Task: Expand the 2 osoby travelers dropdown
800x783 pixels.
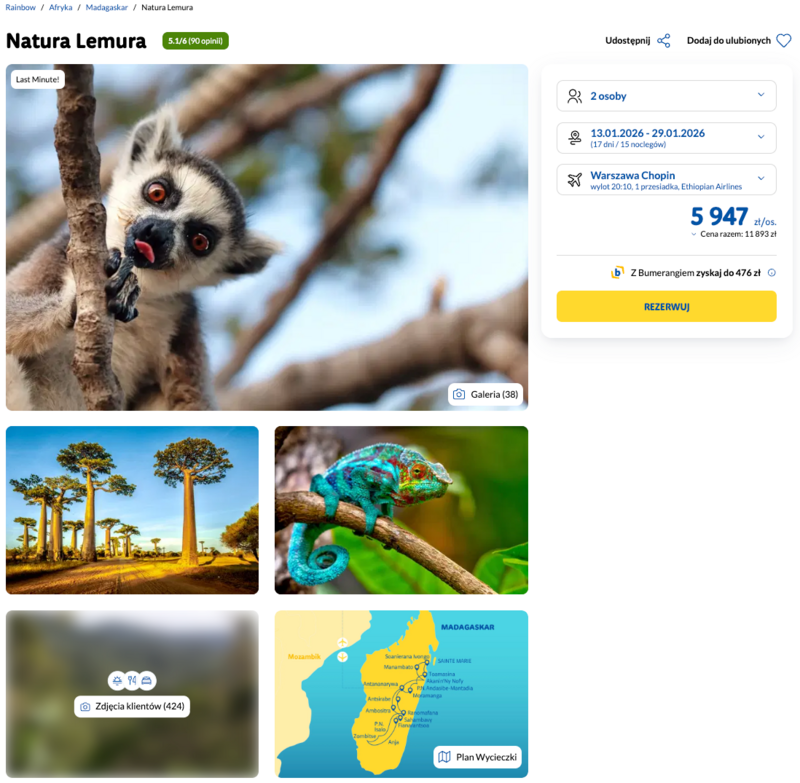Action: coord(666,96)
